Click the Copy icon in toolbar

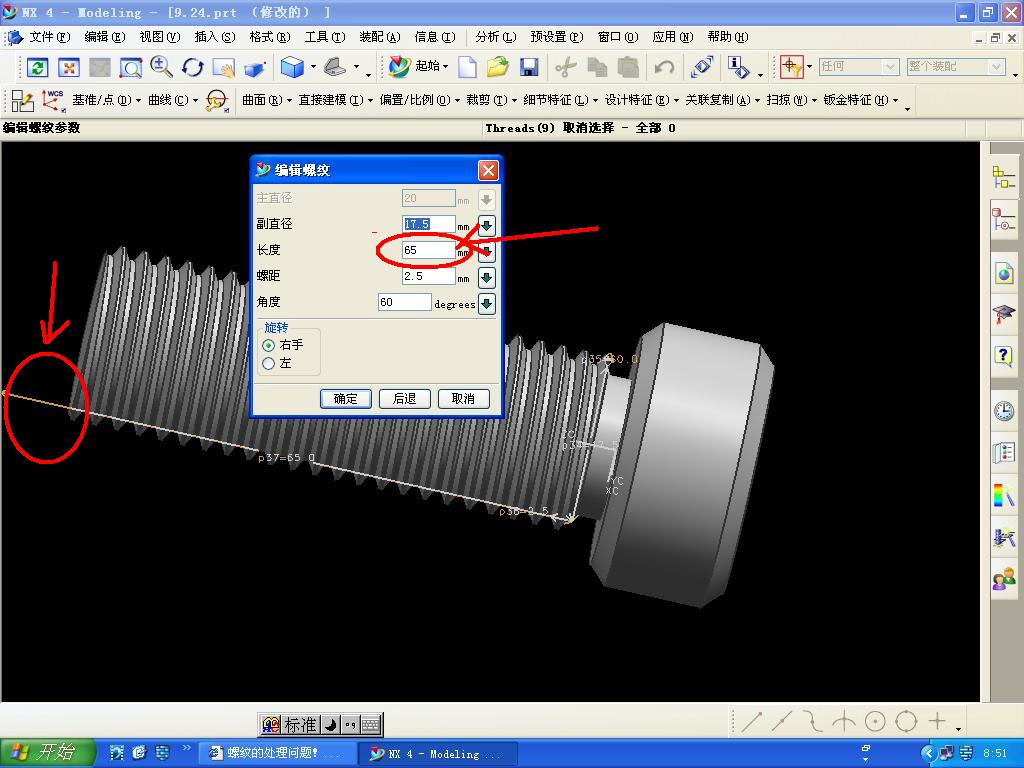coord(598,67)
